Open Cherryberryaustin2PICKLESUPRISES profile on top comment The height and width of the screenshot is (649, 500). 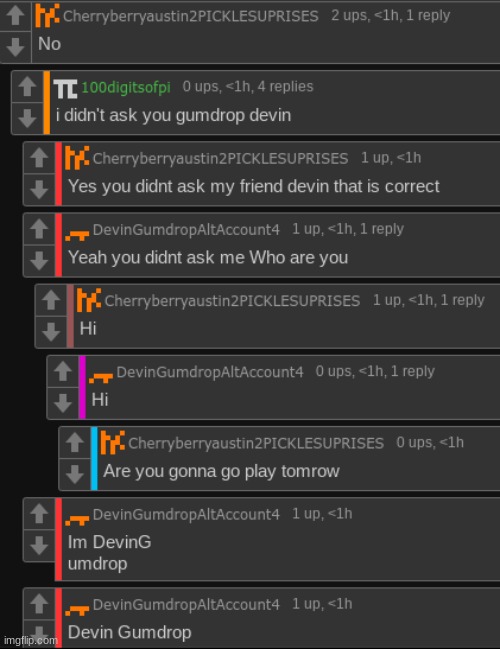tap(190, 16)
